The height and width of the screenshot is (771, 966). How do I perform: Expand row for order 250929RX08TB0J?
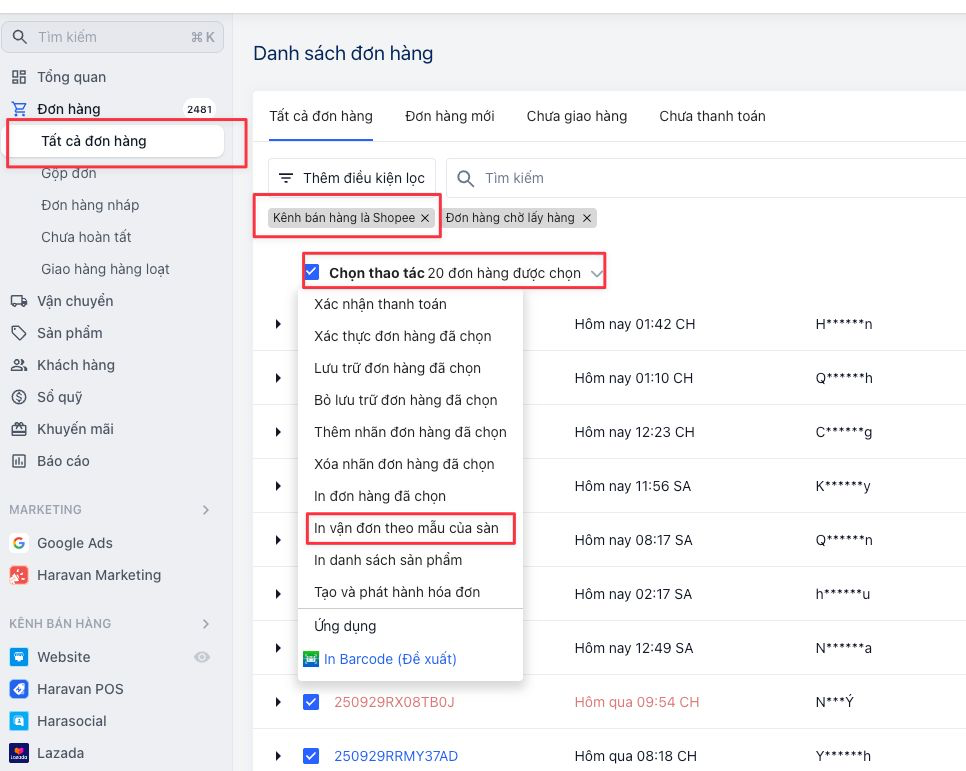coord(278,702)
